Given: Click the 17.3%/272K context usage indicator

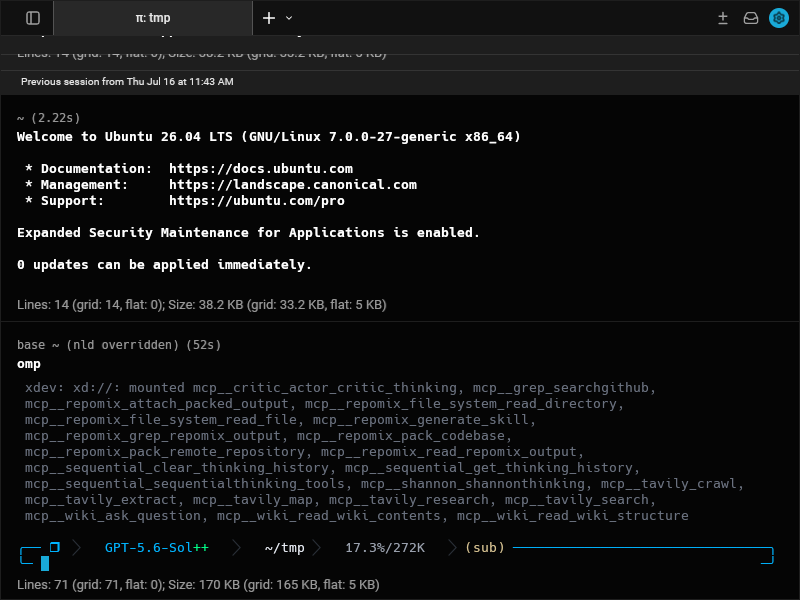Looking at the screenshot, I should tap(385, 548).
